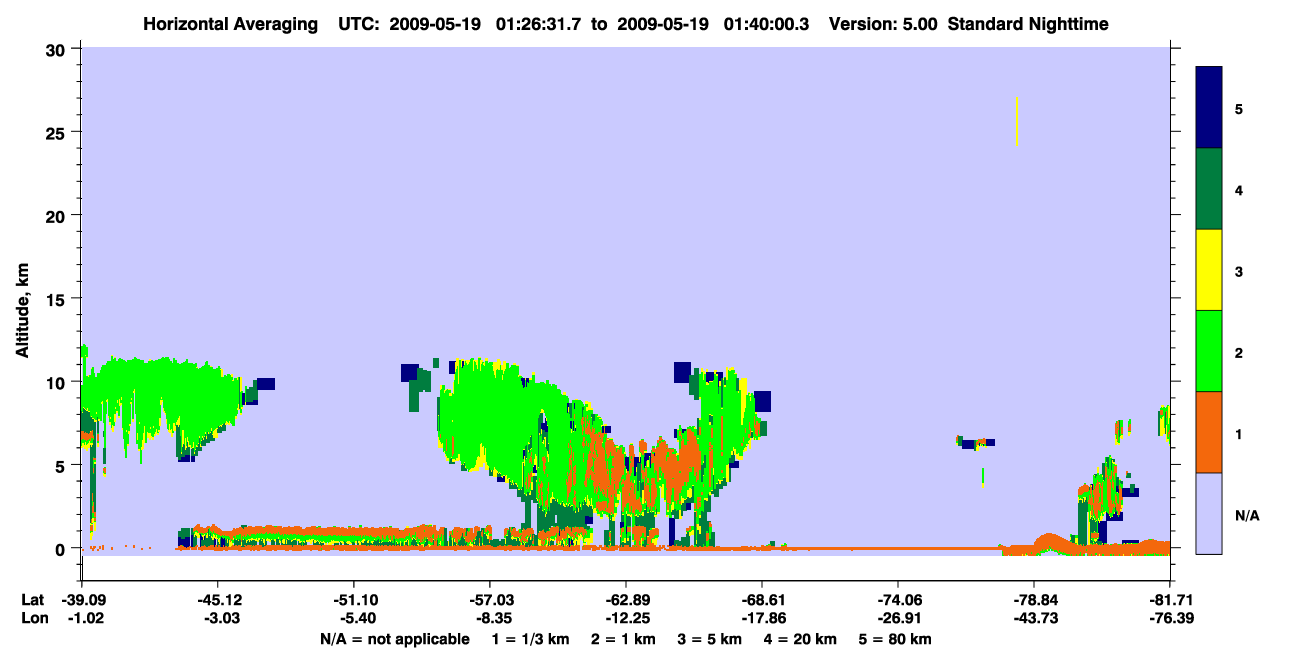Click the thin yellow vertical streak near 25 km
The height and width of the screenshot is (667, 1300).
[x=1017, y=122]
